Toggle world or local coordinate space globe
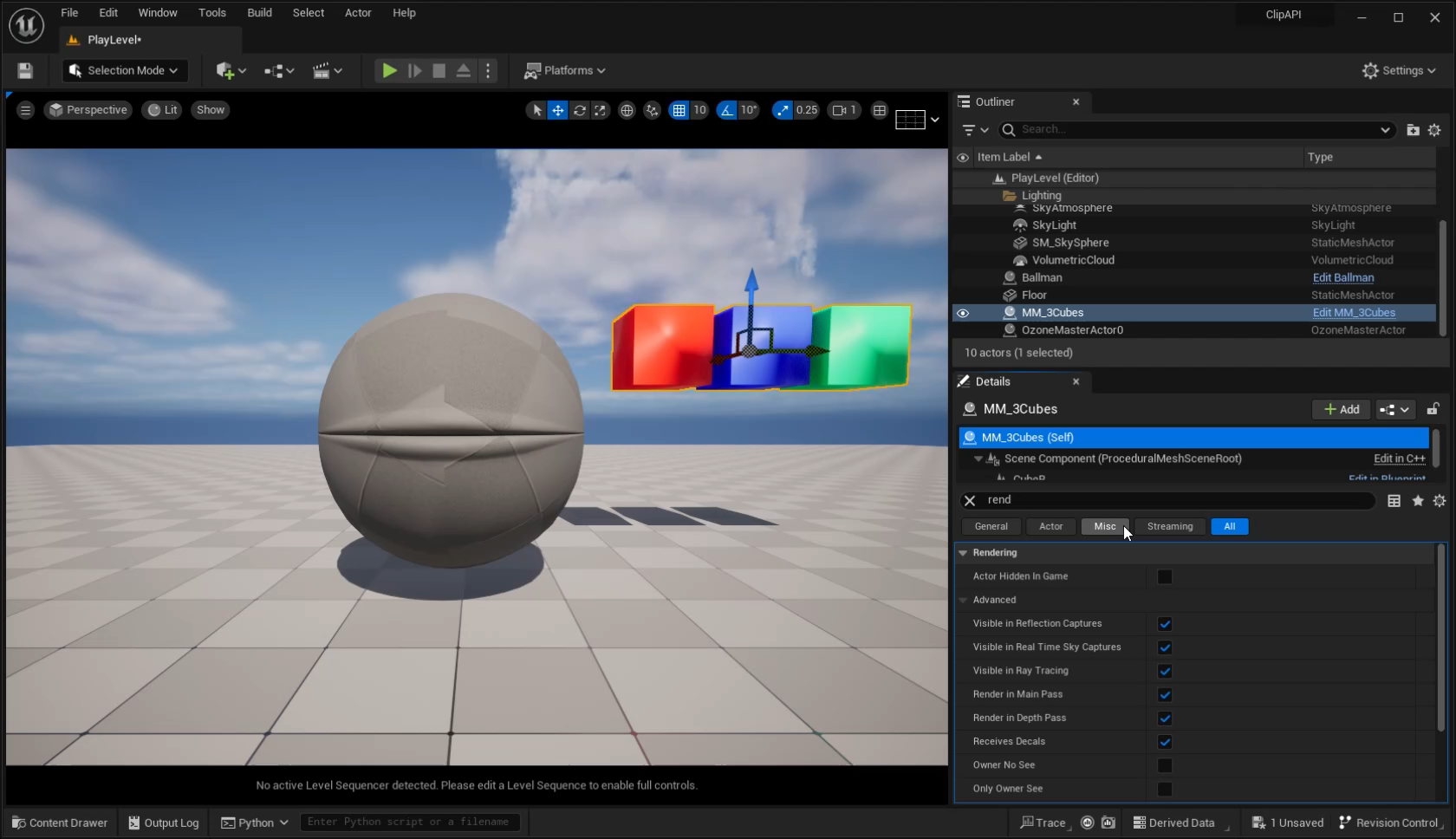 (x=627, y=110)
